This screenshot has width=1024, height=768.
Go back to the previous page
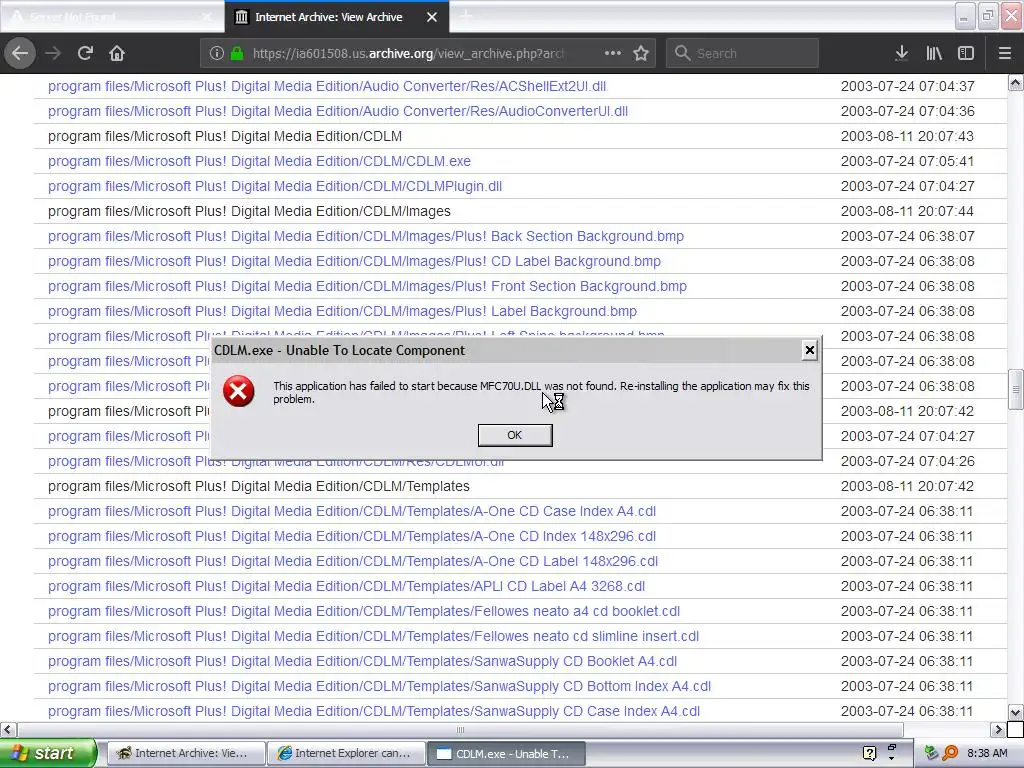20,53
